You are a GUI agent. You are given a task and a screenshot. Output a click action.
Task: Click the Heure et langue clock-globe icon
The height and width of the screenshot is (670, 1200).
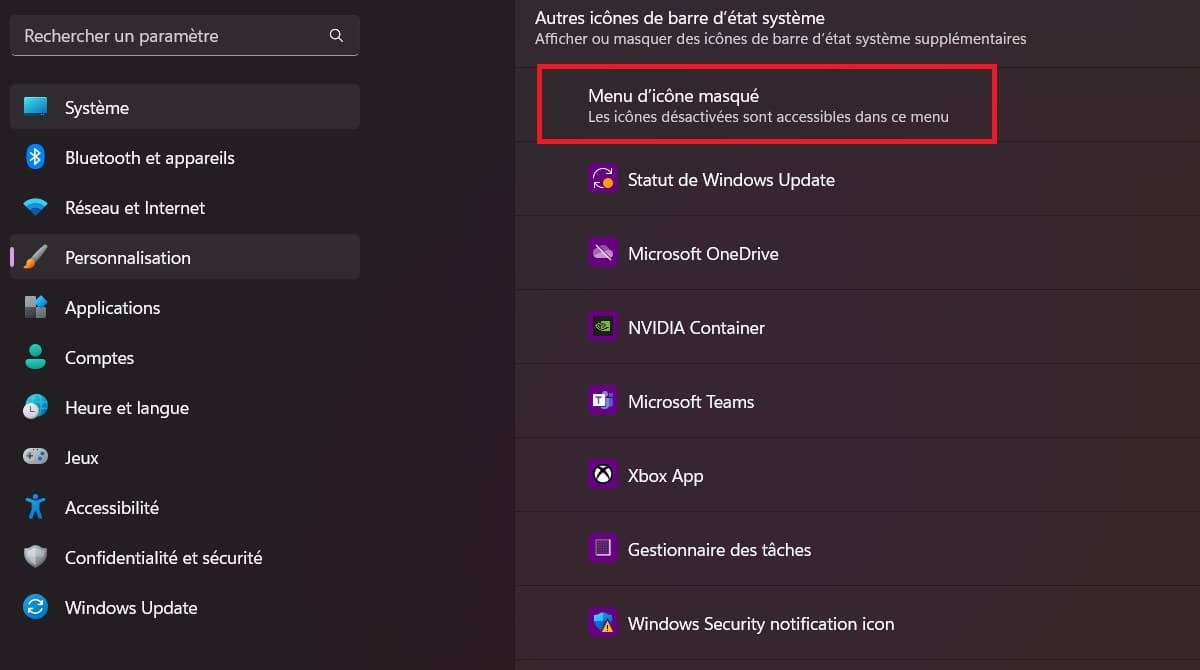(x=36, y=407)
